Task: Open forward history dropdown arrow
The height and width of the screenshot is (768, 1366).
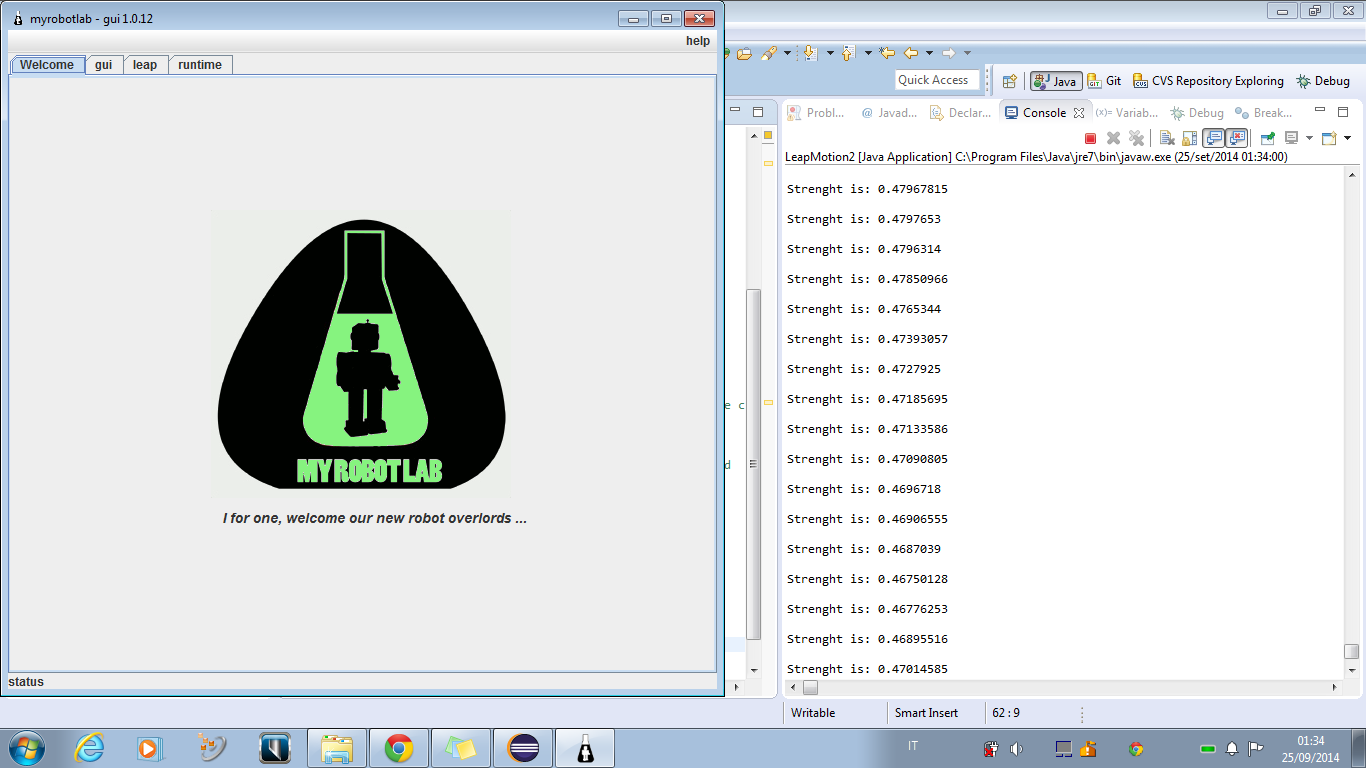Action: (967, 53)
